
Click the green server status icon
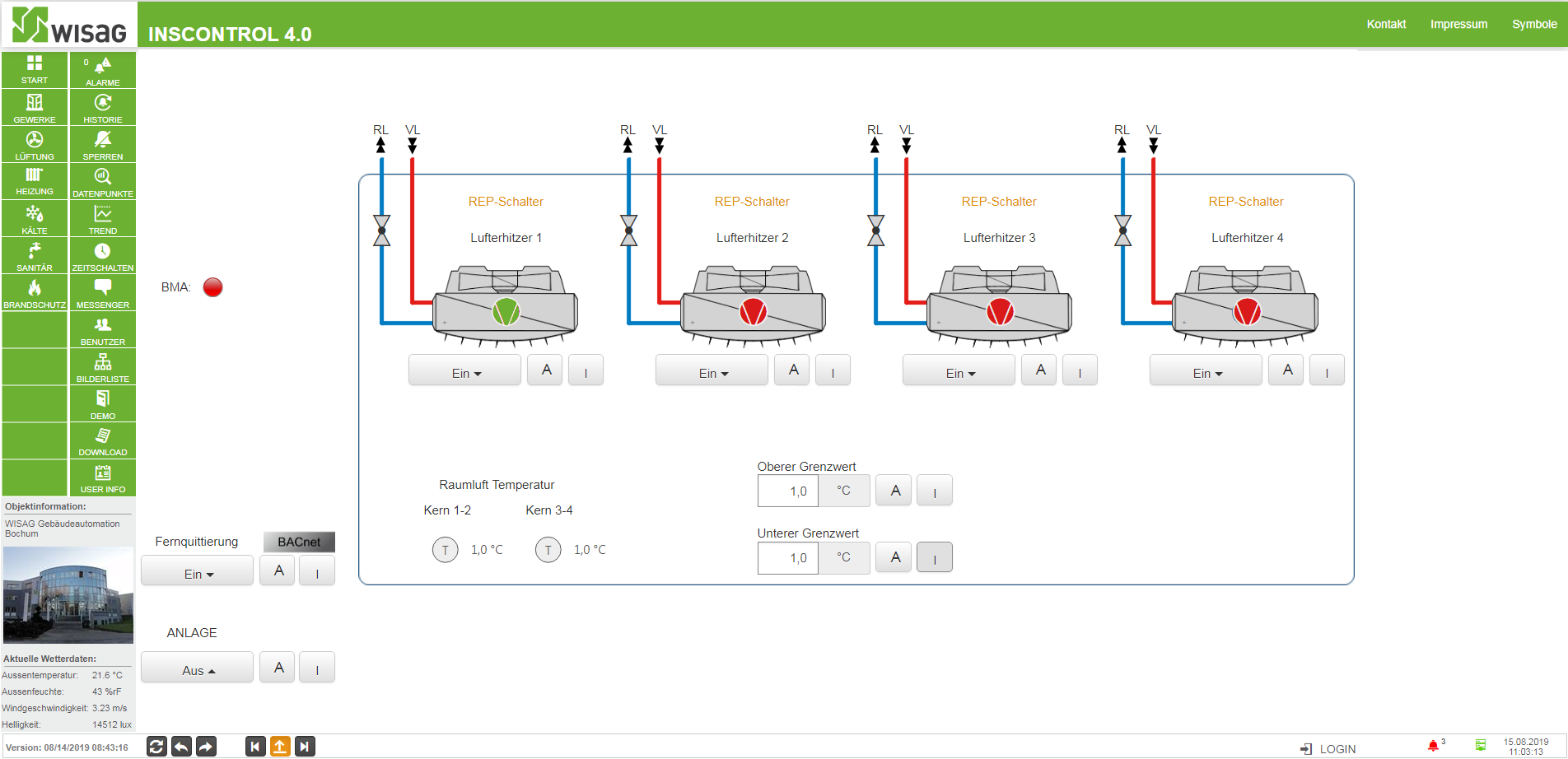[x=1481, y=746]
